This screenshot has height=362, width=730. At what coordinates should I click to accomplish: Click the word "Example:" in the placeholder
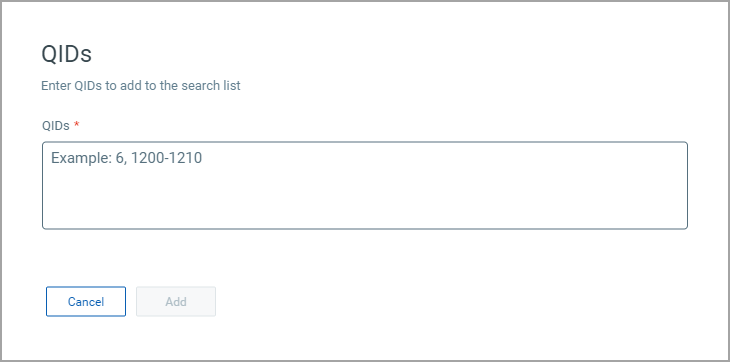tap(81, 158)
